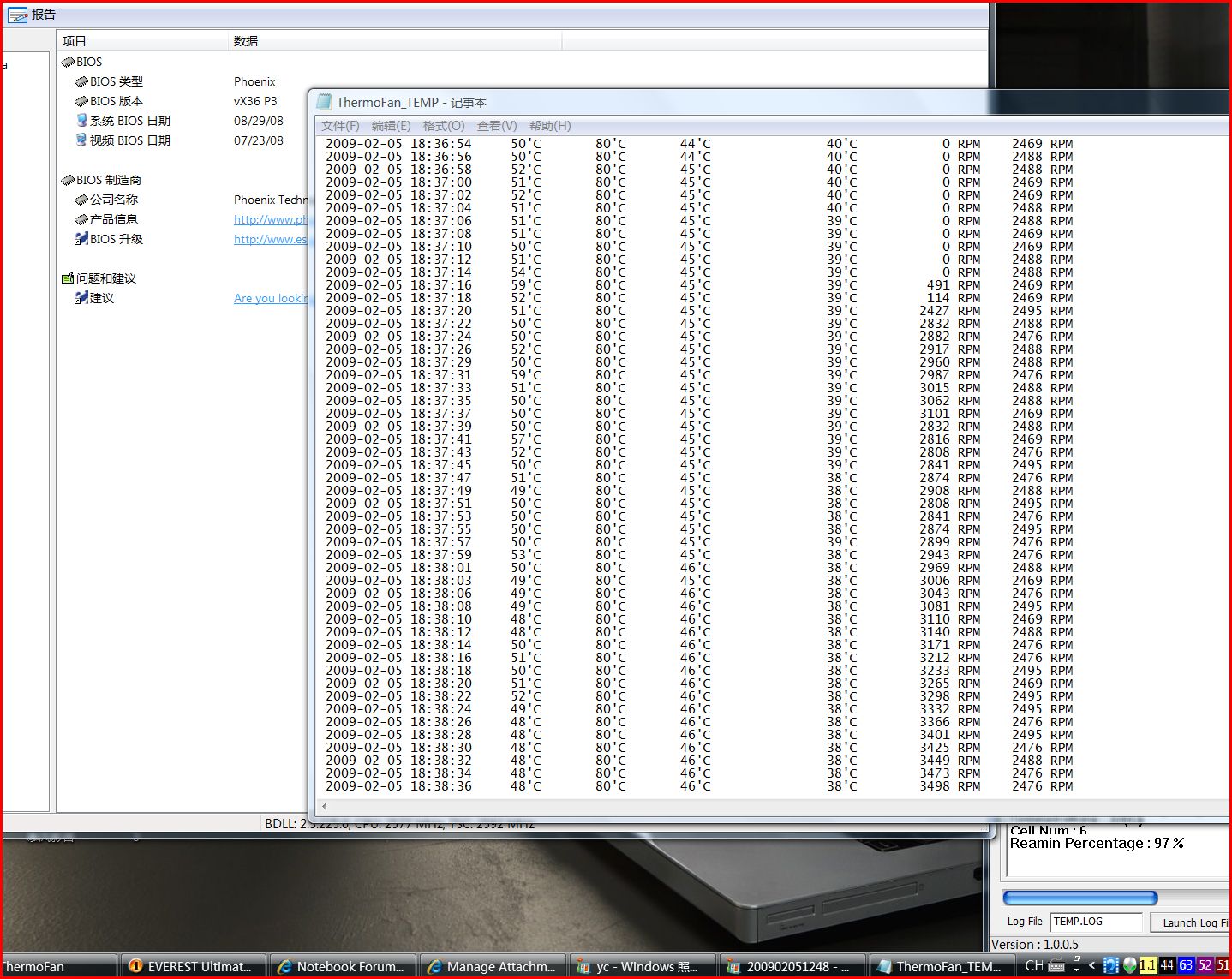
Task: Select the 视频 BIOS 日期 row
Action: [x=182, y=140]
